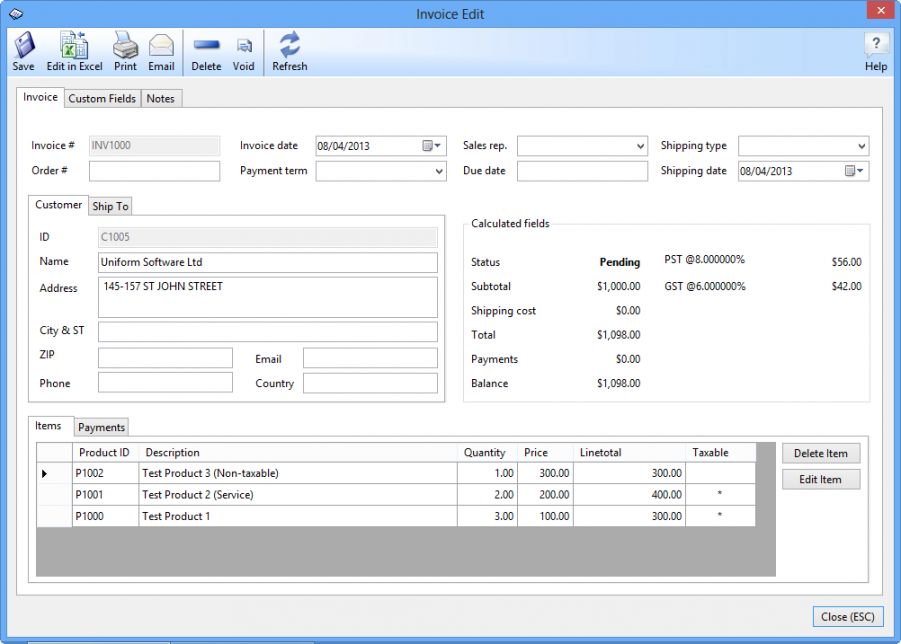Click the Save toolbar icon
This screenshot has height=644, width=901.
23,51
